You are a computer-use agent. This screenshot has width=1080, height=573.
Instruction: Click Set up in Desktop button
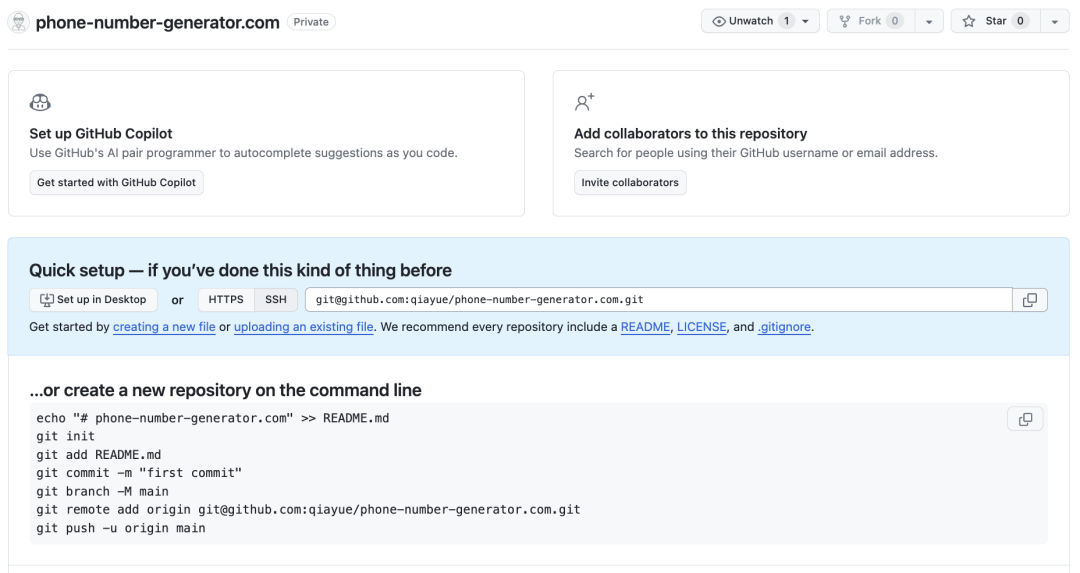(x=93, y=300)
